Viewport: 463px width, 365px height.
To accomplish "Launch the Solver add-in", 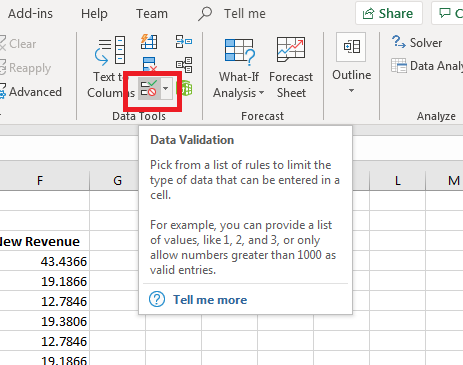I will [417, 43].
